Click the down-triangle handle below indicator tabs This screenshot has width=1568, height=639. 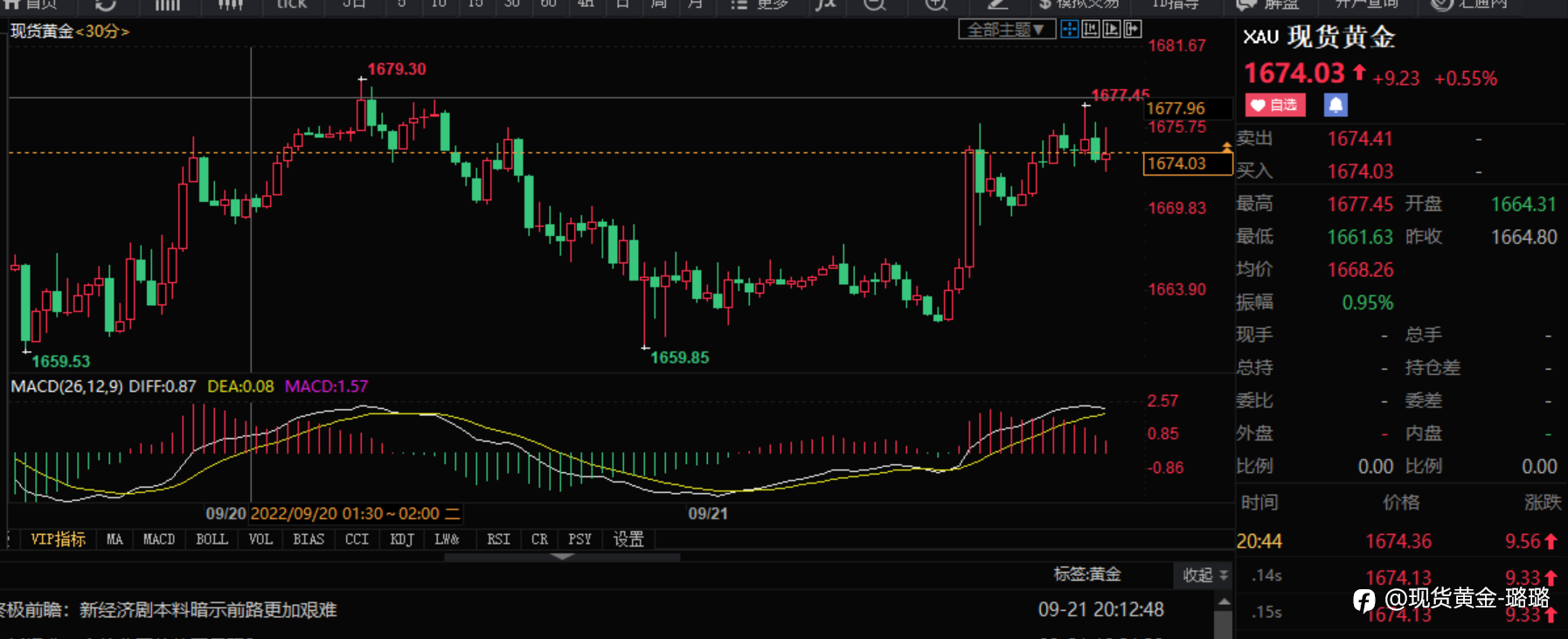tap(562, 557)
